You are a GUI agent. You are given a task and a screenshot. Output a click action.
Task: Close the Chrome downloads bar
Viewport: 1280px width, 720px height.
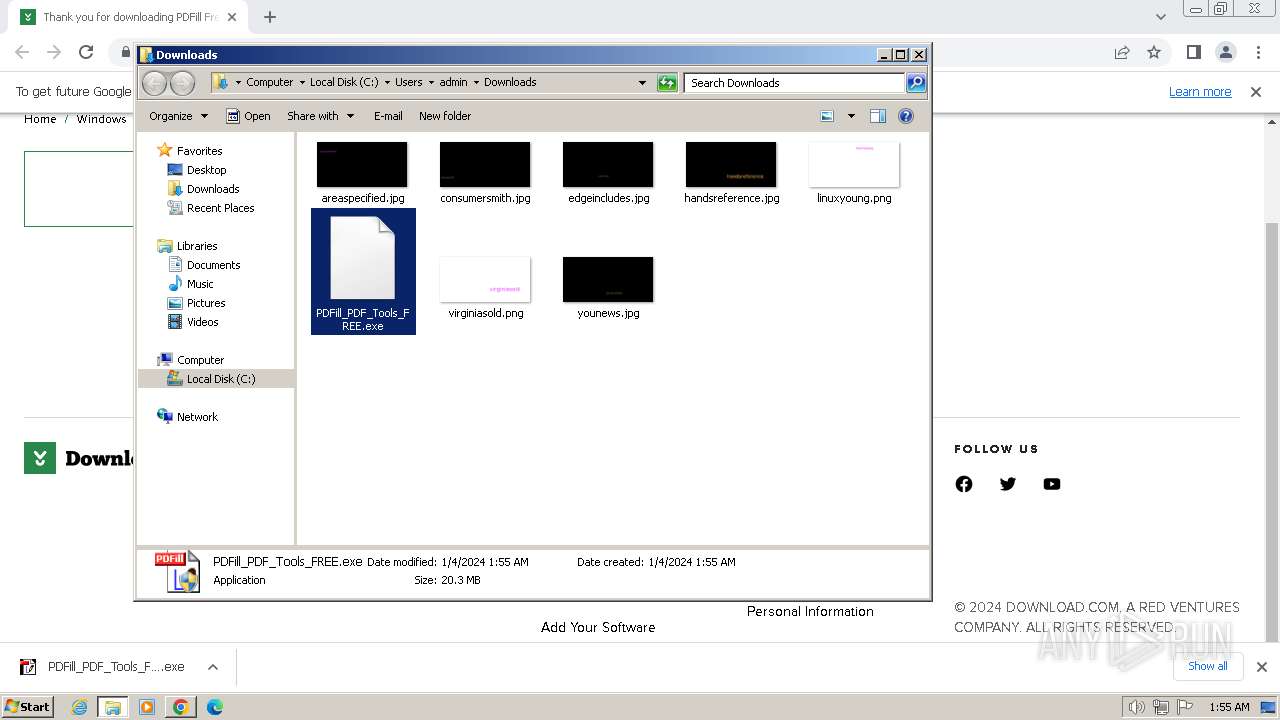click(1262, 667)
